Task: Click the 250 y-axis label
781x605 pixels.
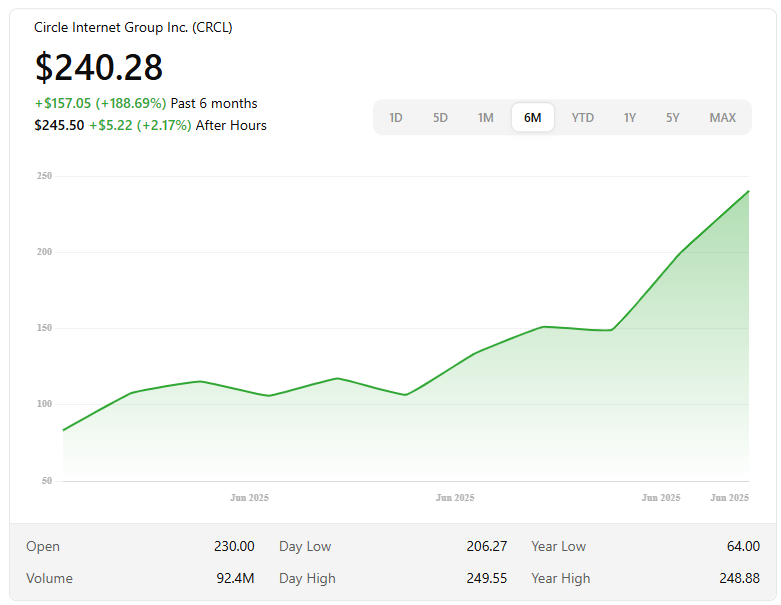Action: pyautogui.click(x=44, y=176)
